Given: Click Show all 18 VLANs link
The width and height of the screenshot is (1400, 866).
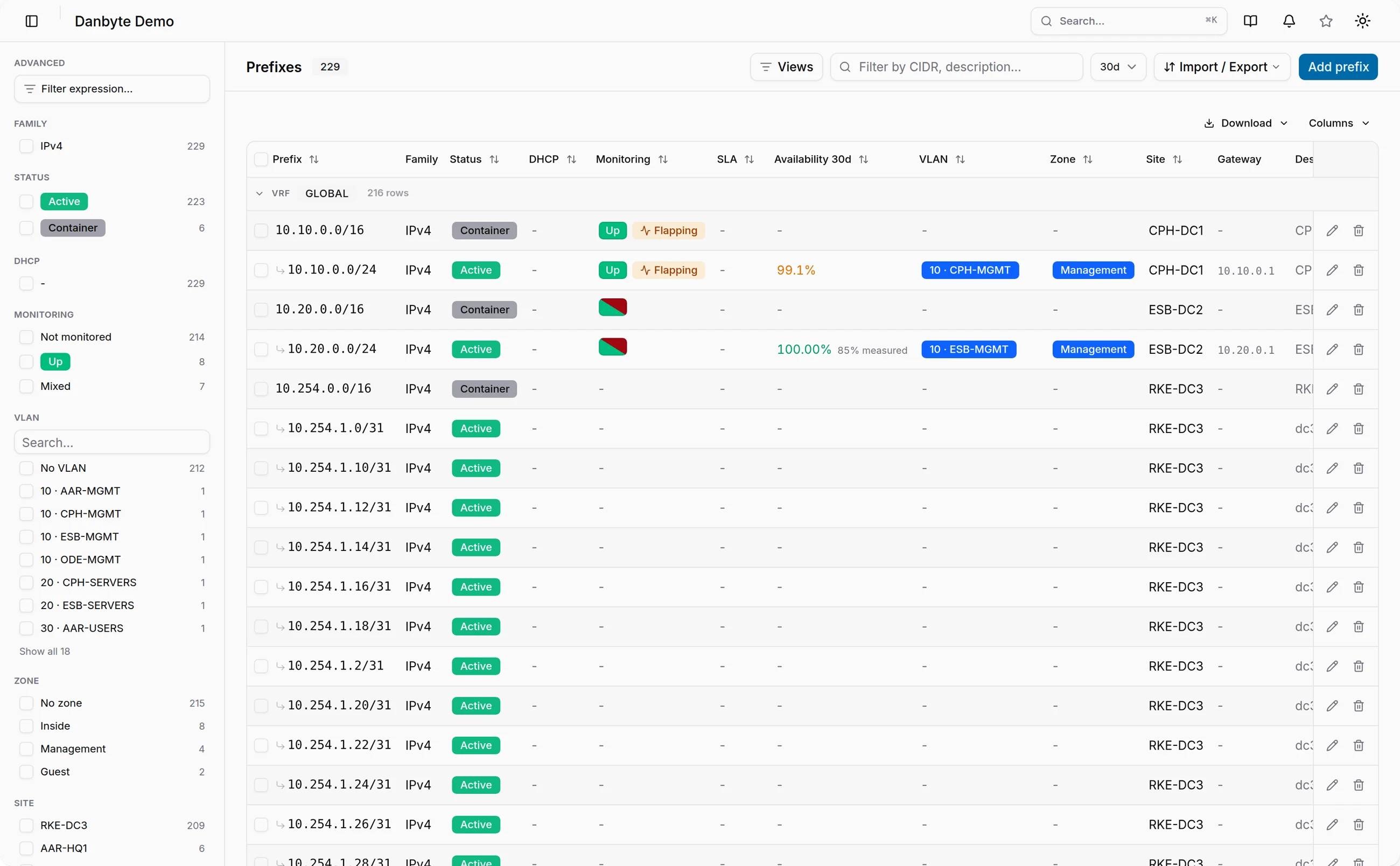Looking at the screenshot, I should tap(45, 651).
